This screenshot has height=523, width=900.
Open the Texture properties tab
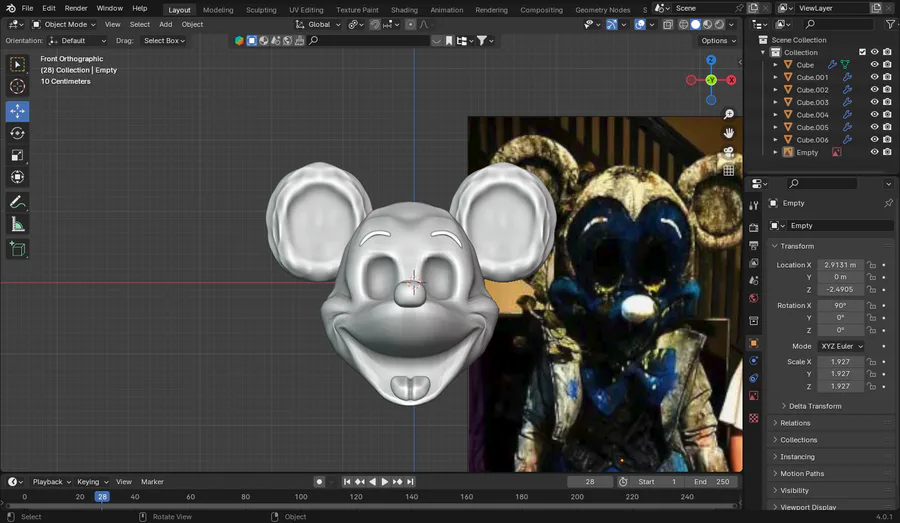click(754, 418)
